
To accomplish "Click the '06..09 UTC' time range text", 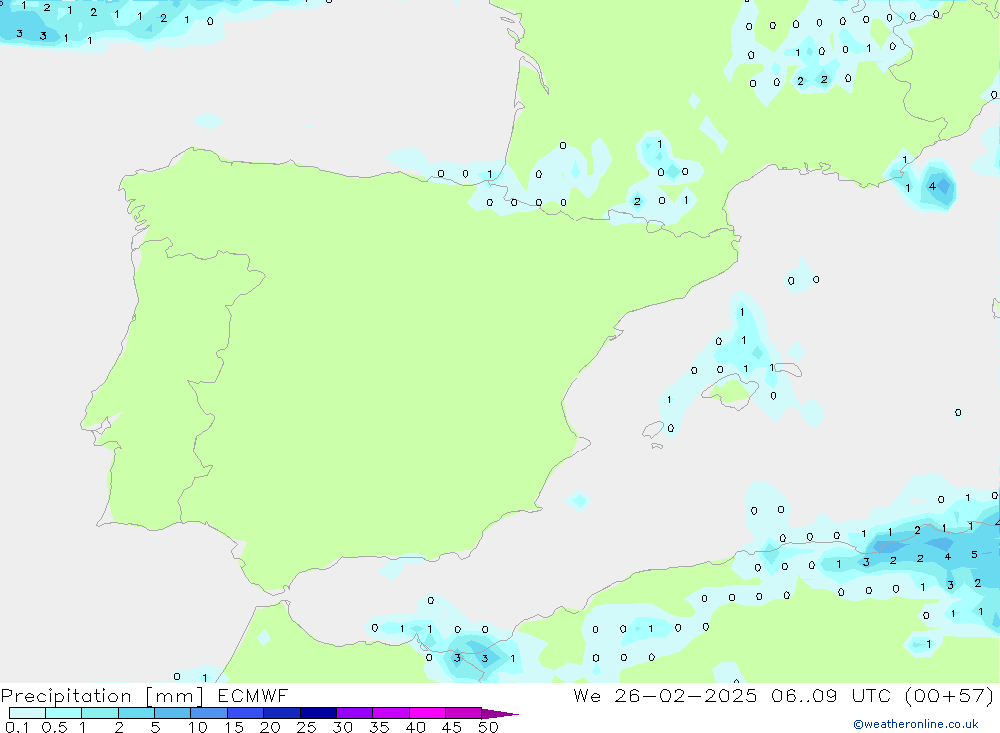I will [830, 695].
